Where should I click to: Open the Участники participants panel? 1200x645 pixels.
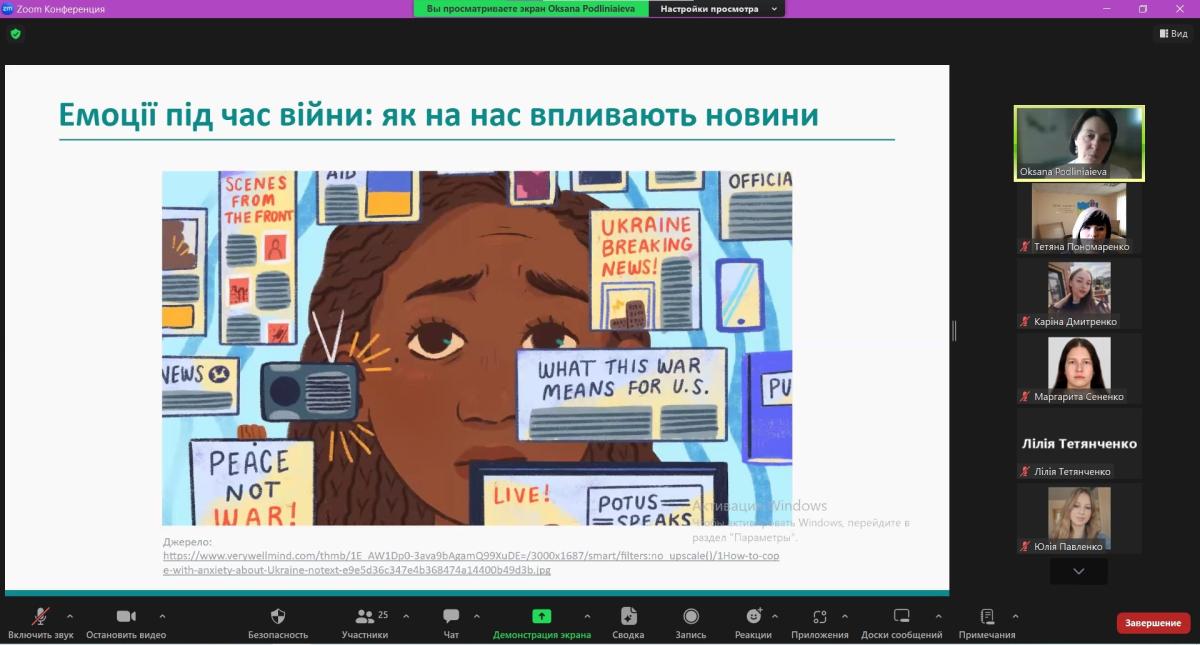click(x=365, y=623)
